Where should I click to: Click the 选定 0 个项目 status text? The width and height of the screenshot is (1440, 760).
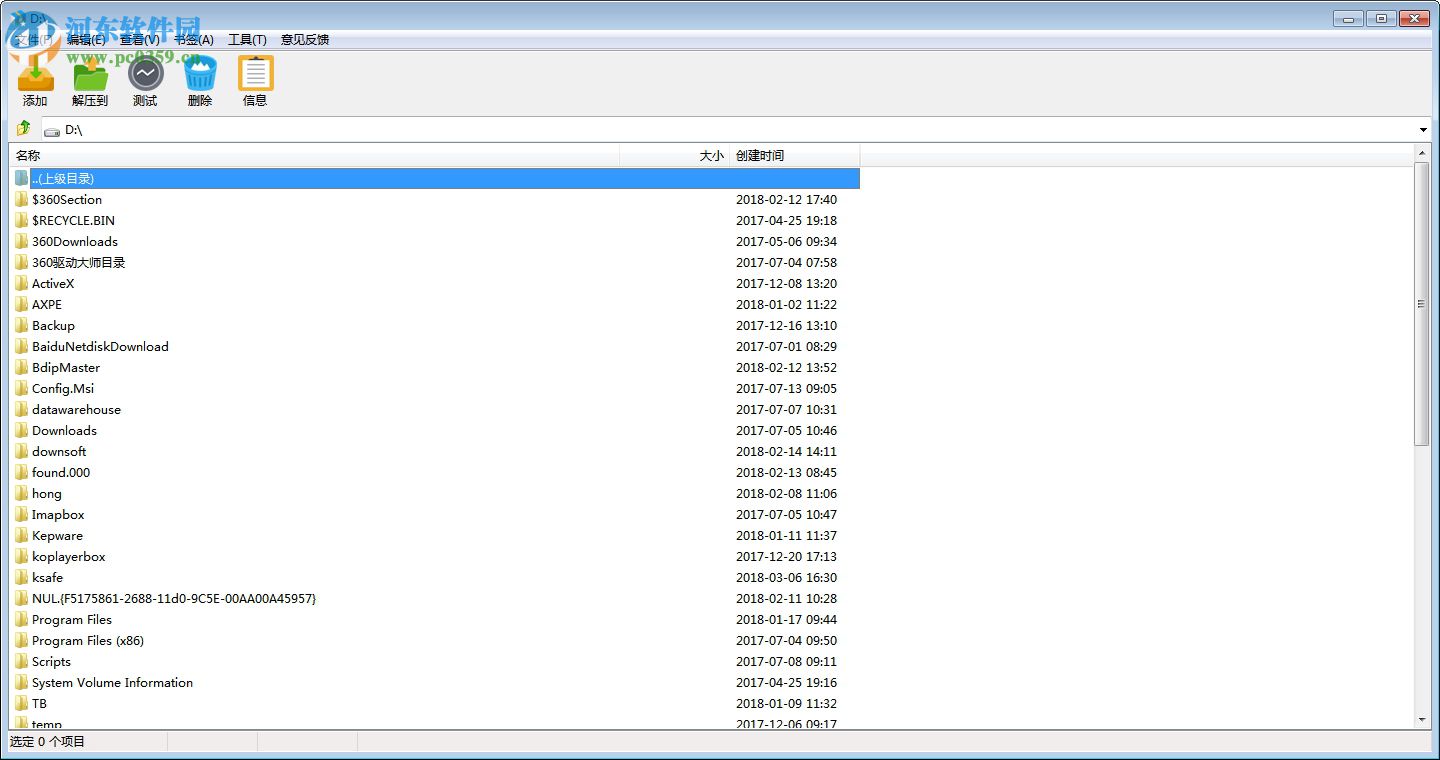[x=48, y=742]
